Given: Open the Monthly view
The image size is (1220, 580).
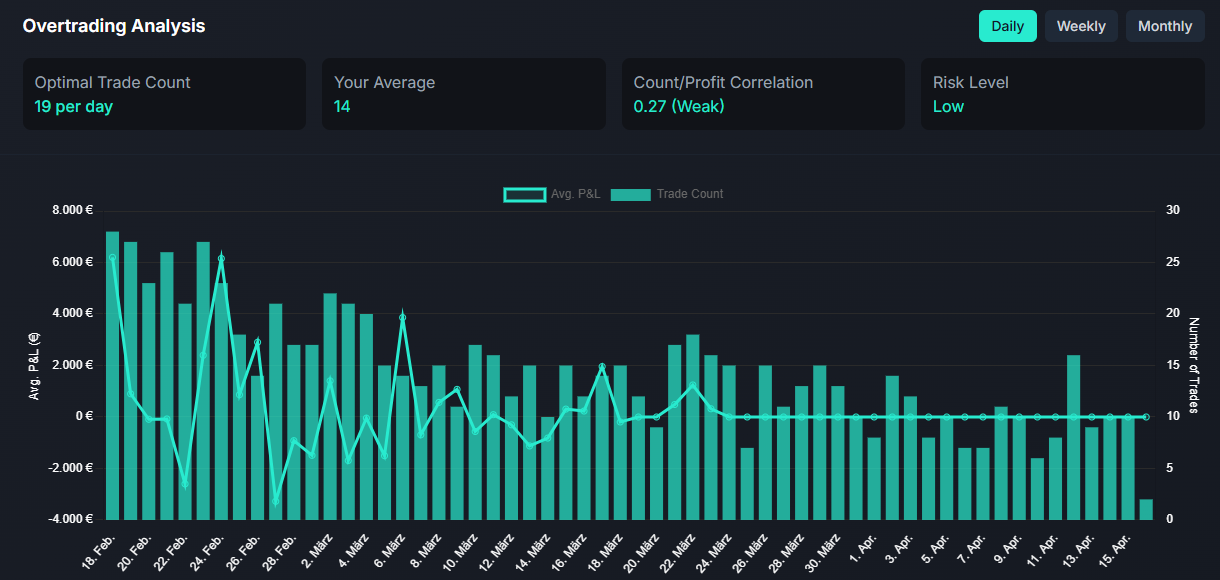Looking at the screenshot, I should click(1165, 26).
